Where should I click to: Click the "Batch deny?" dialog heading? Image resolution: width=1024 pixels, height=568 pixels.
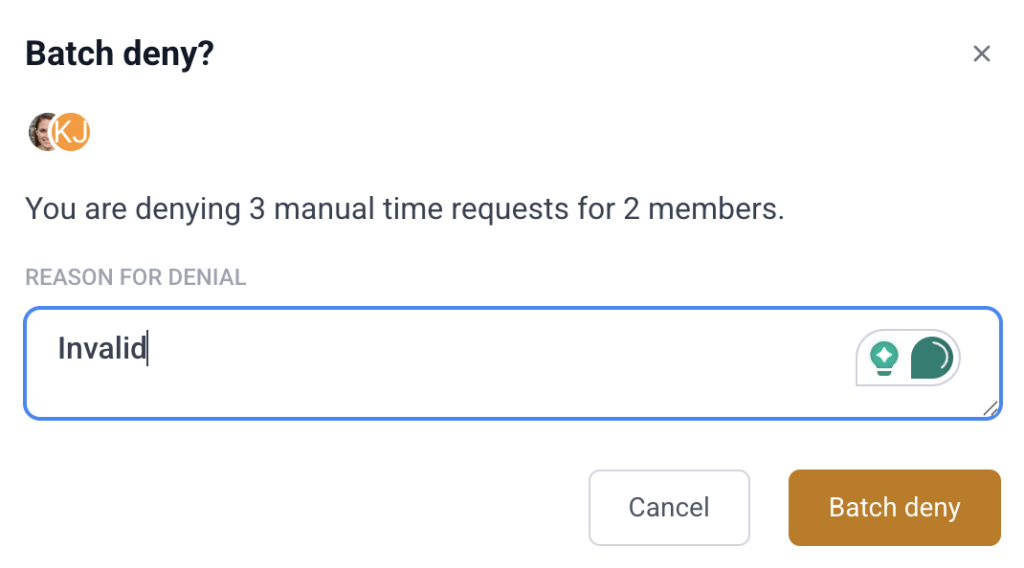tap(119, 54)
